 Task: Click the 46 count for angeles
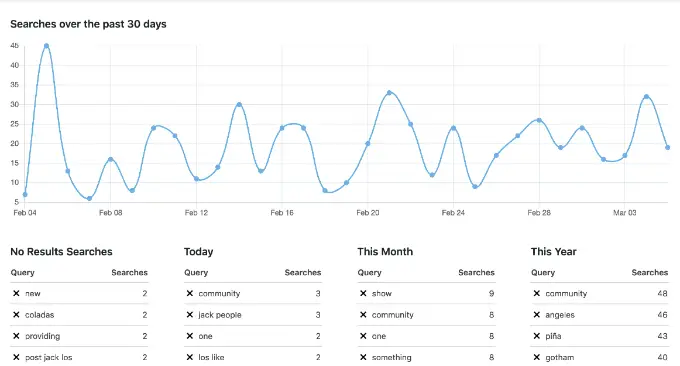pyautogui.click(x=662, y=315)
